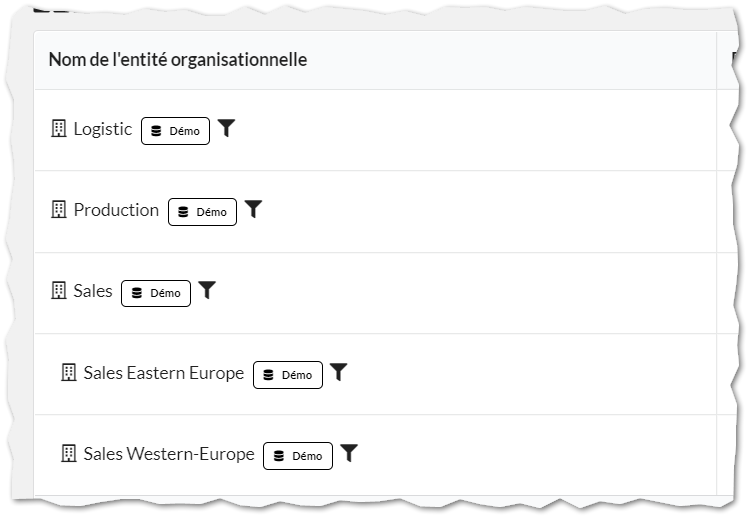Open the Sales Eastern Europe entity

pyautogui.click(x=164, y=373)
